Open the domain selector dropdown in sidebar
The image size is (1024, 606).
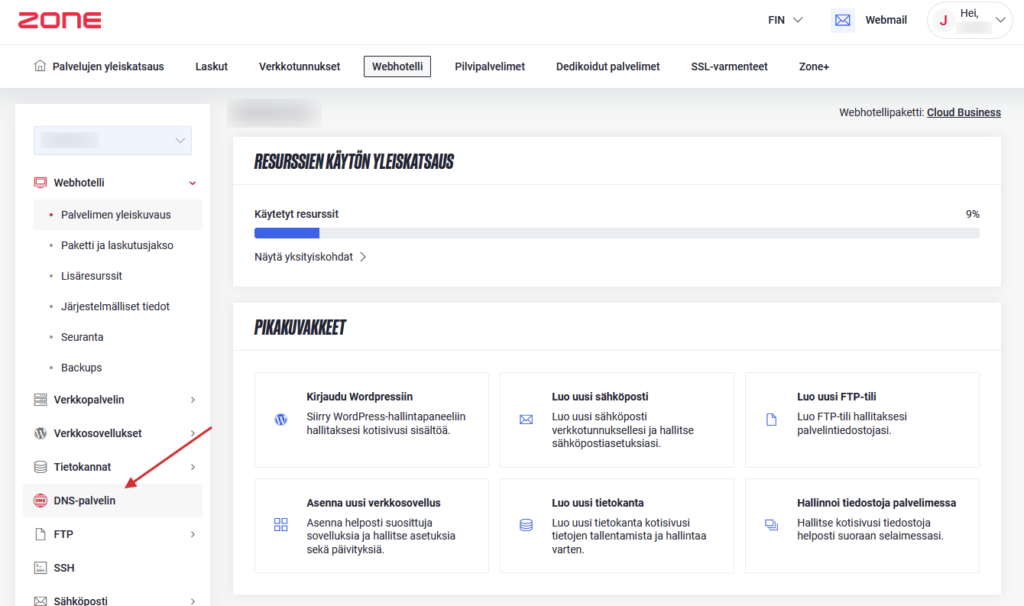tap(112, 140)
